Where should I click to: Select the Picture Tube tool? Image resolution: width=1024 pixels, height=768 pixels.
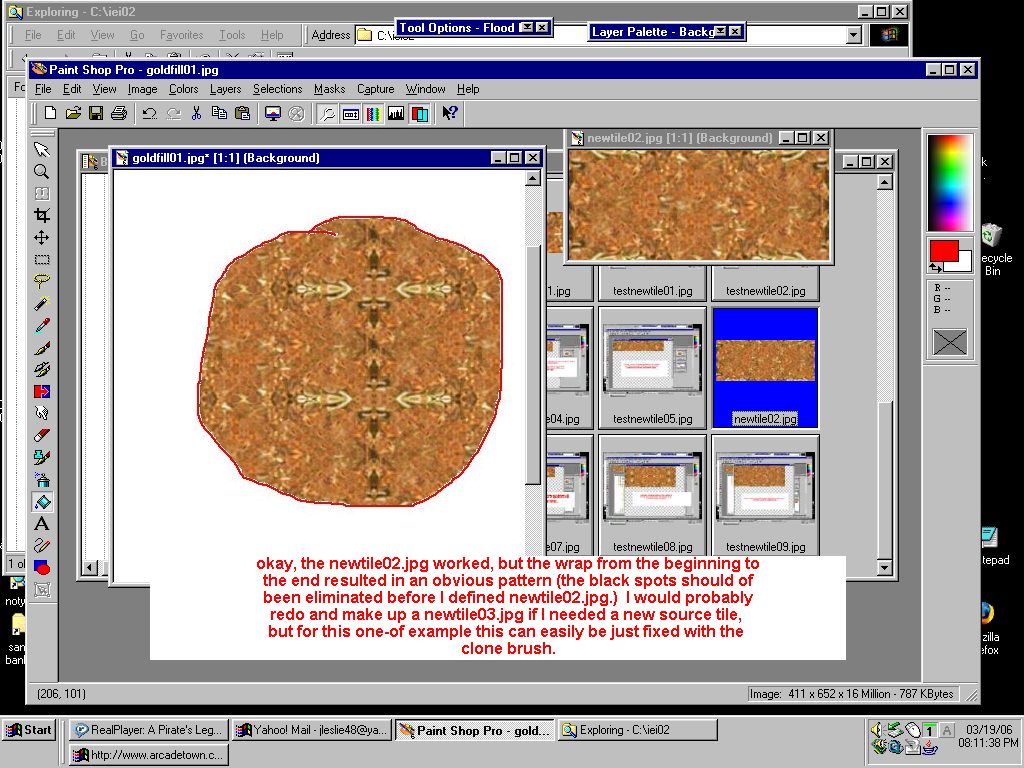[42, 458]
